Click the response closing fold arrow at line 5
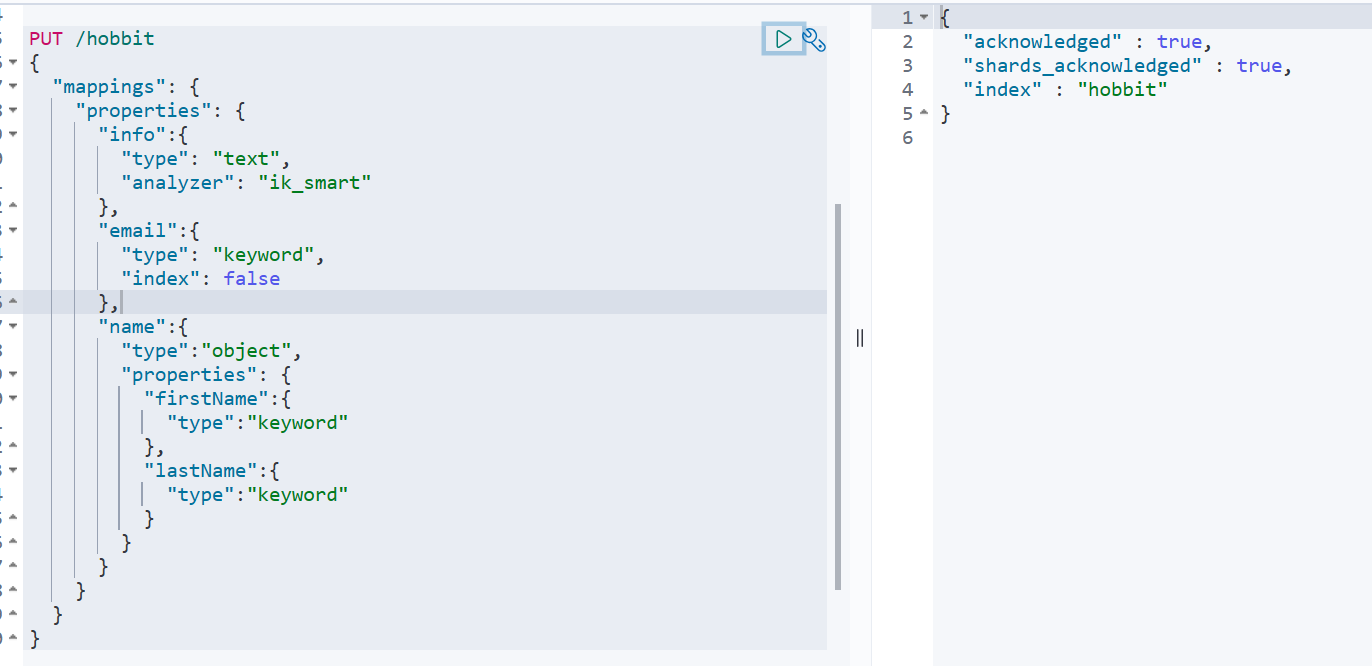Image resolution: width=1372 pixels, height=666 pixels. coord(924,114)
